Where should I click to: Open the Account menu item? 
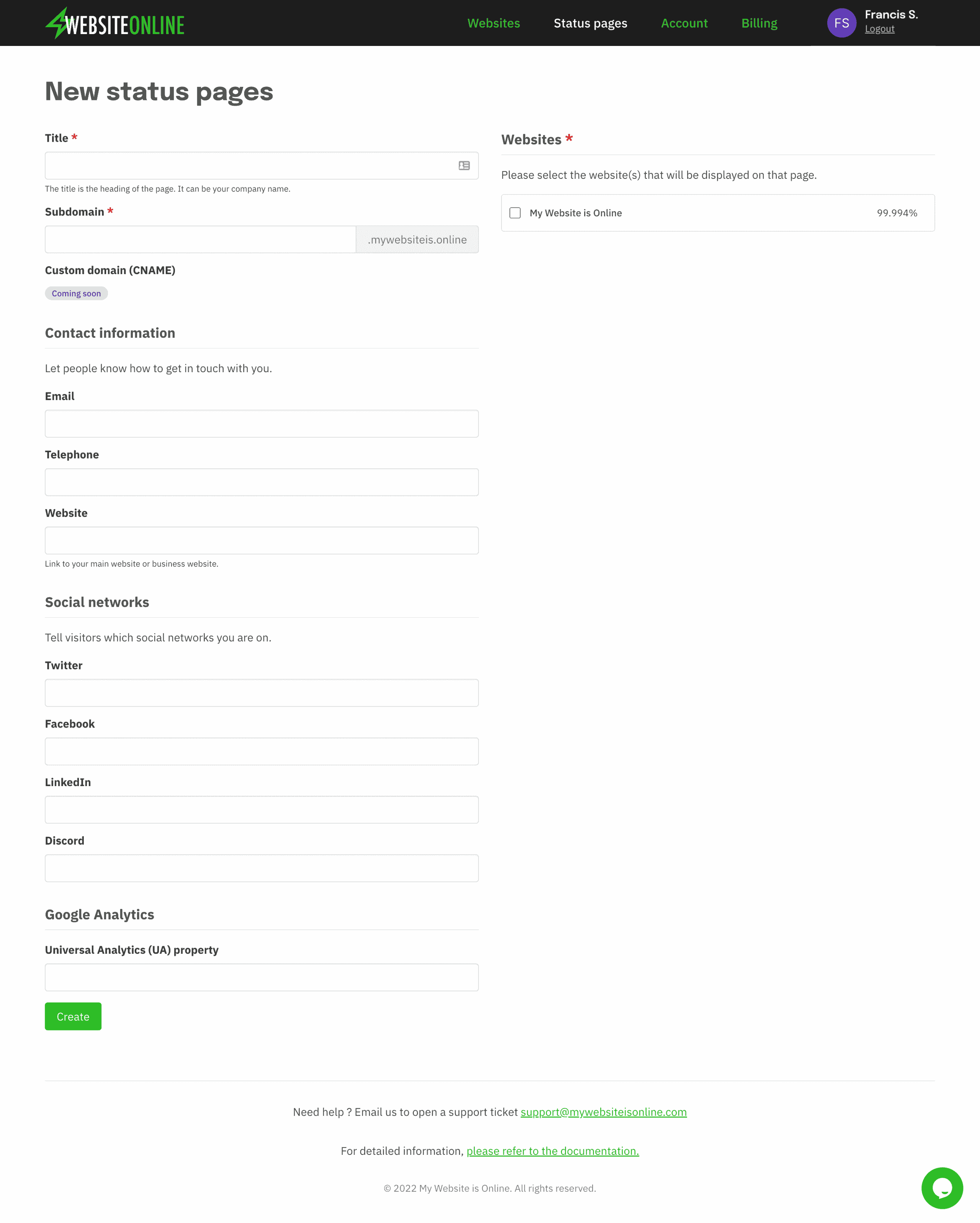pos(684,23)
